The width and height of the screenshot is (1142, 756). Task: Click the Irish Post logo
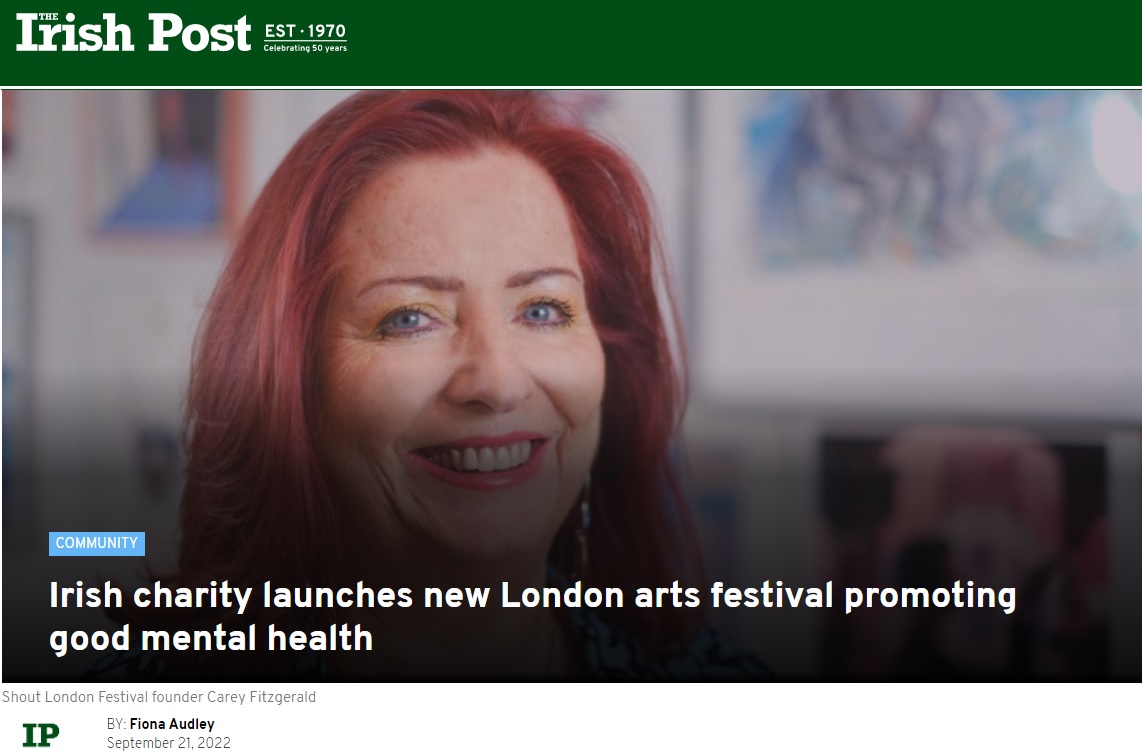[x=133, y=33]
